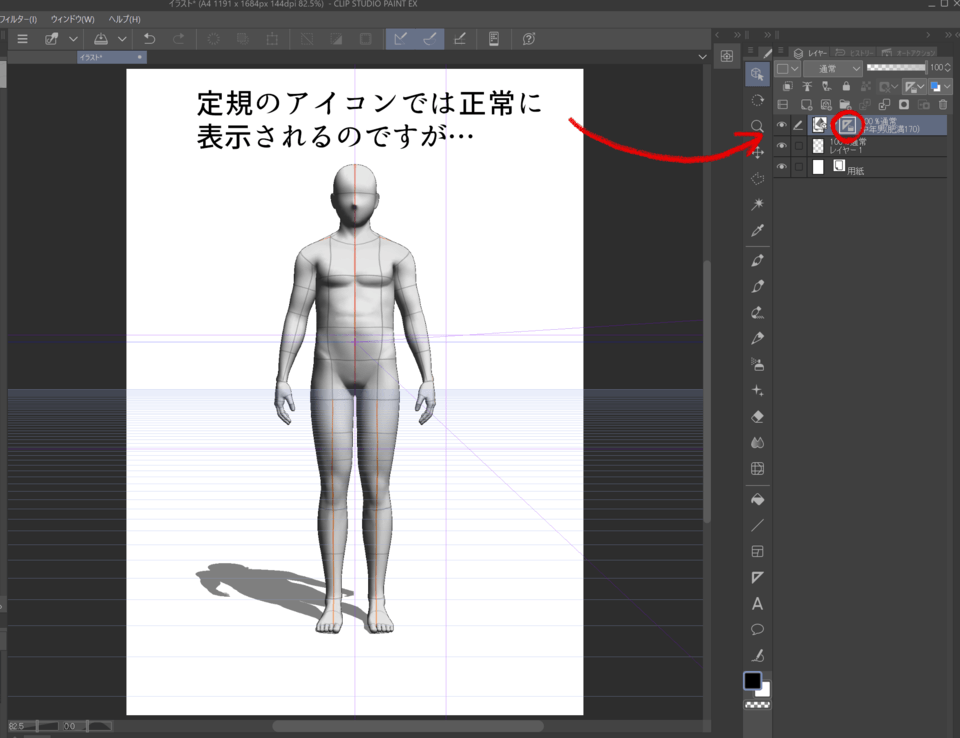Select the Rotate view tool

757,100
